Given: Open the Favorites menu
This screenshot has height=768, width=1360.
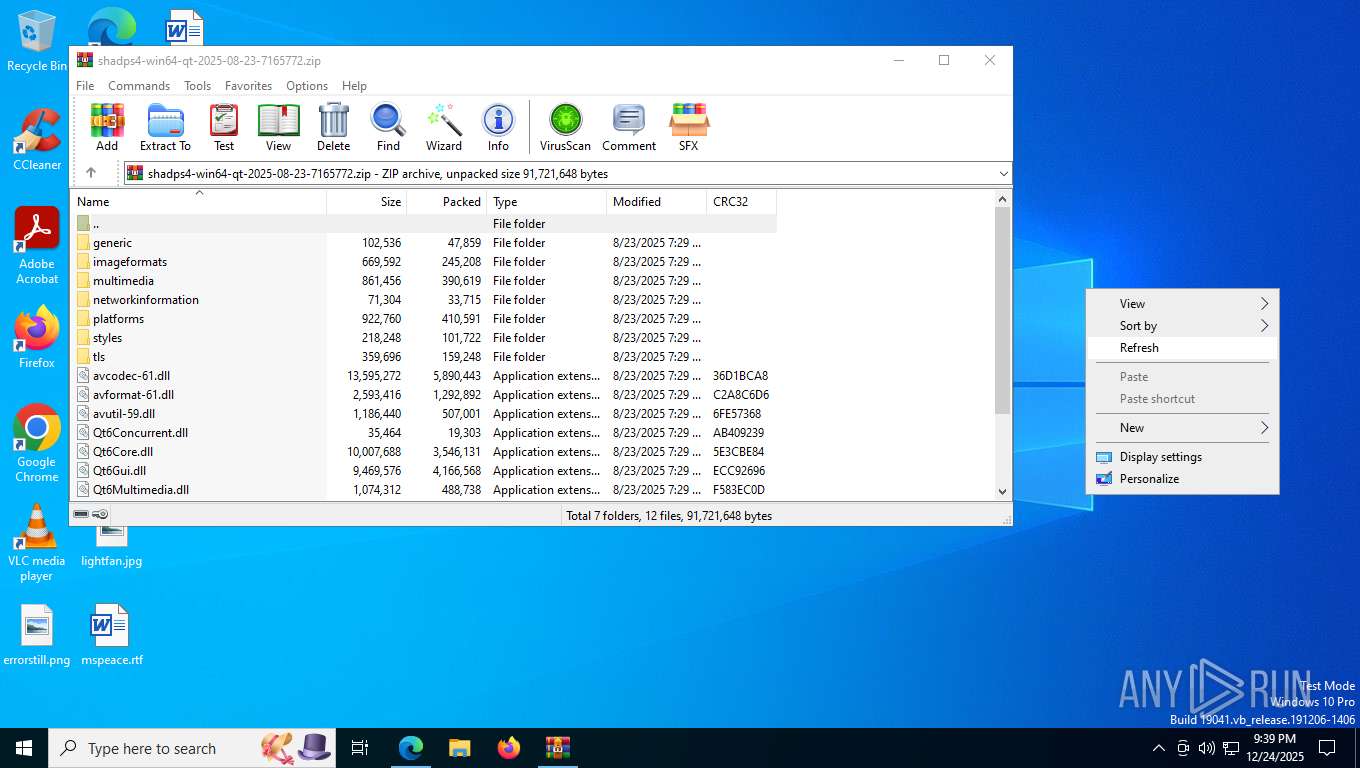Looking at the screenshot, I should tap(248, 86).
